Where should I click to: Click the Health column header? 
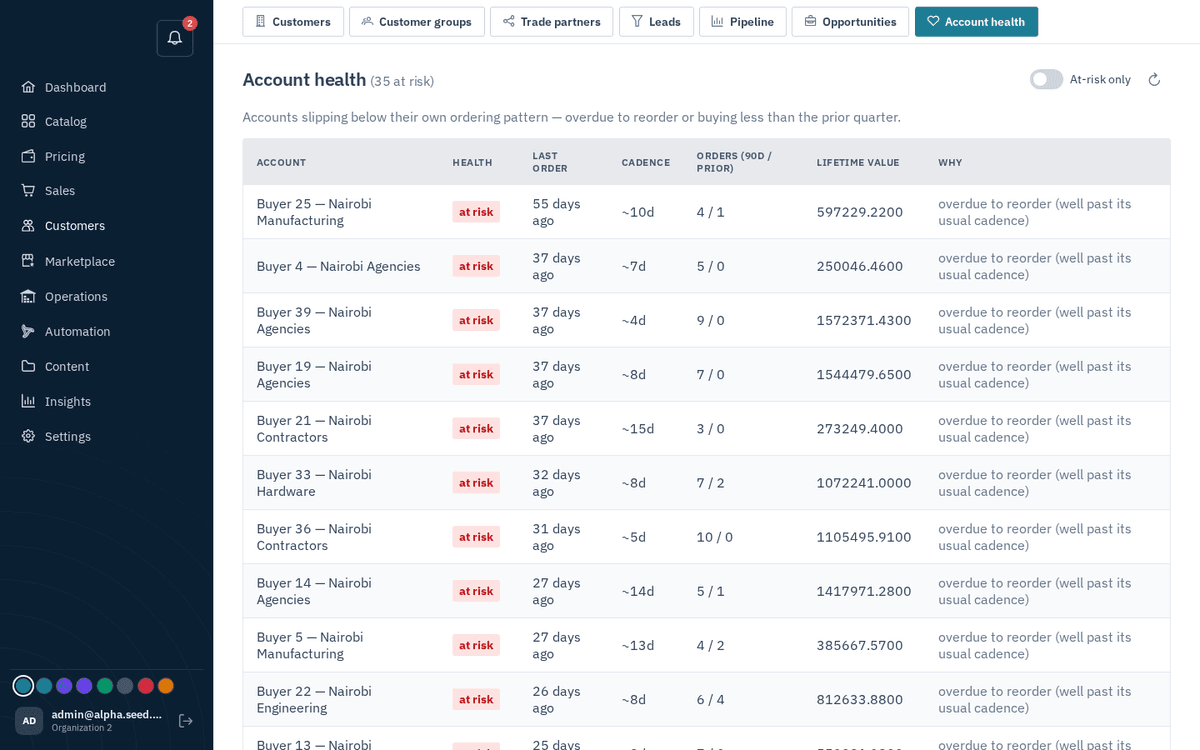[x=472, y=162]
